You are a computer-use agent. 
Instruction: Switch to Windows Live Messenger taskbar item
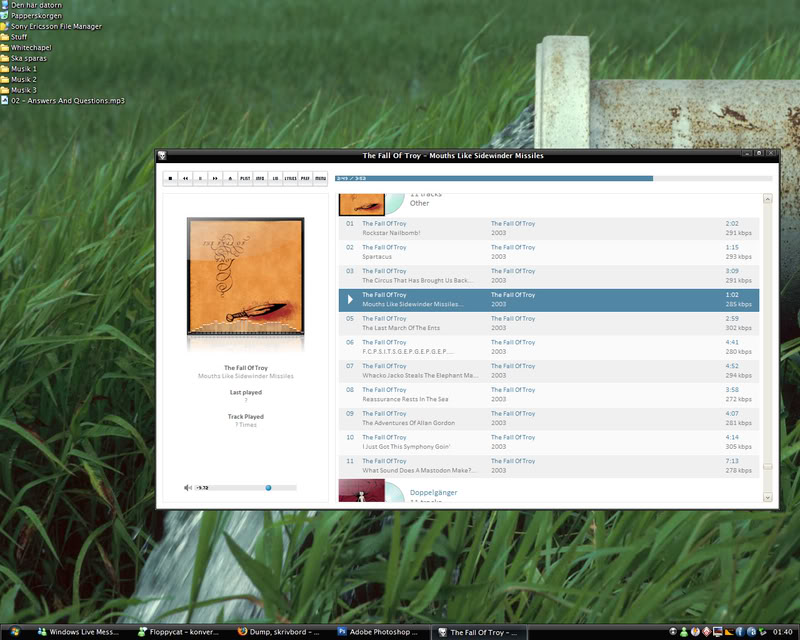pyautogui.click(x=77, y=632)
